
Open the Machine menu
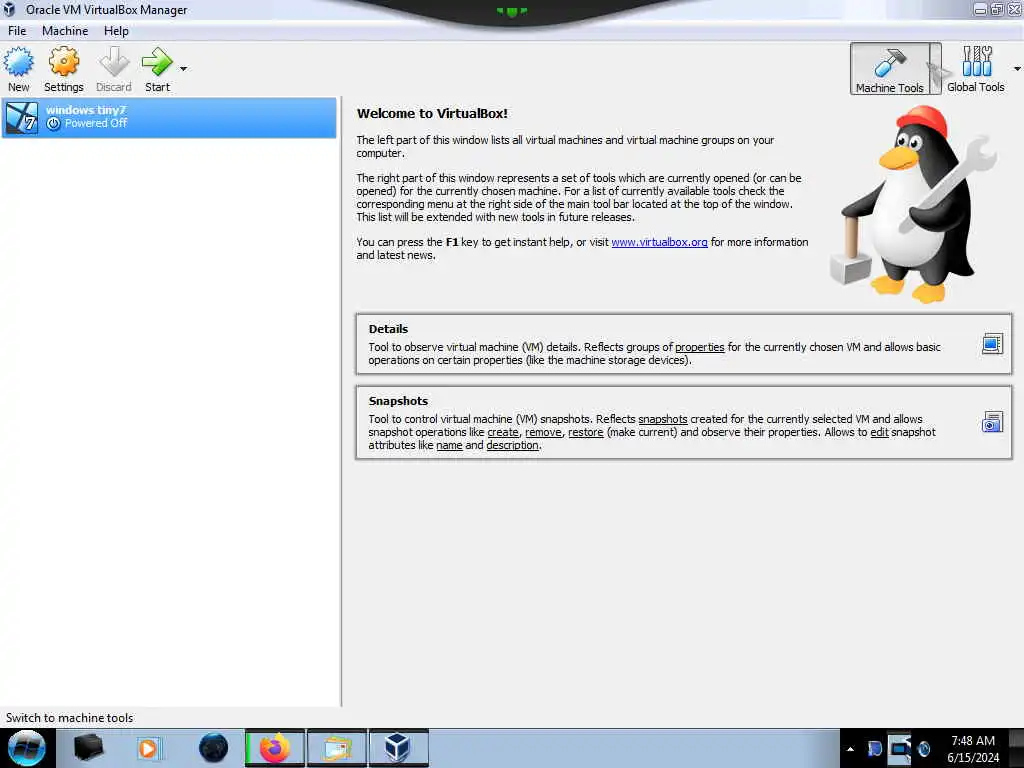point(65,31)
